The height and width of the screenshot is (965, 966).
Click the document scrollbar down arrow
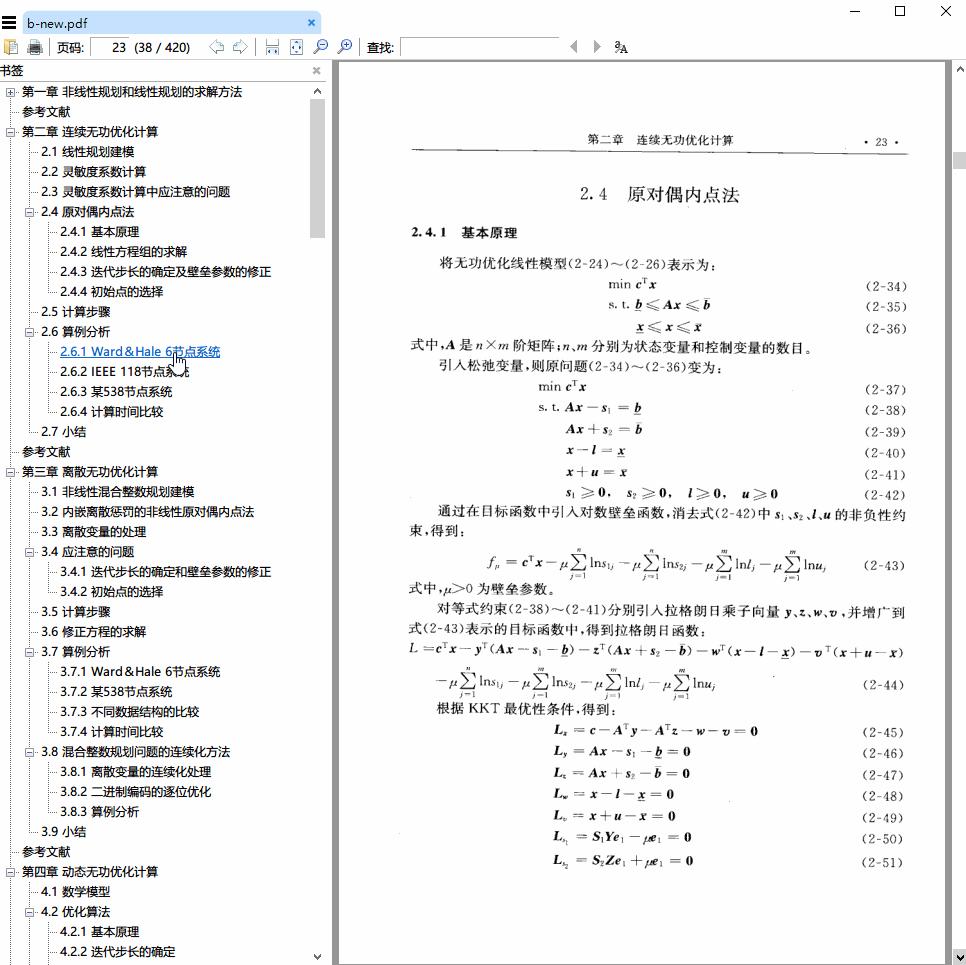pyautogui.click(x=959, y=956)
